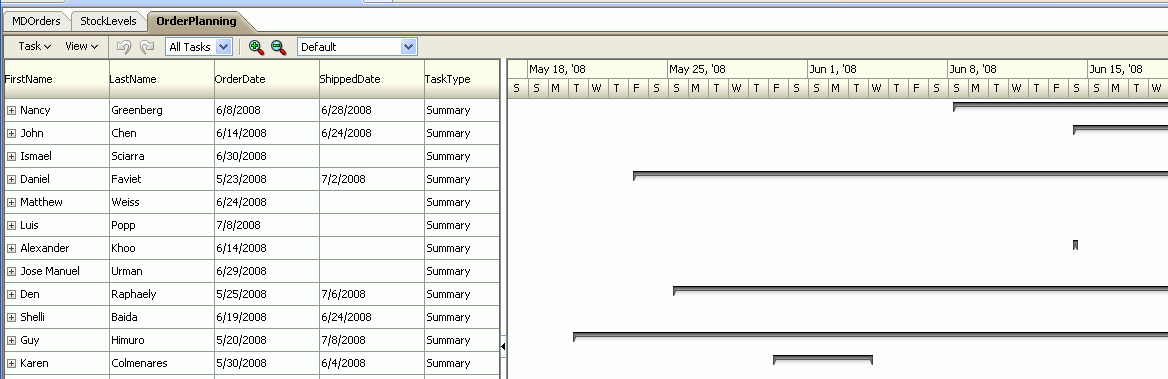Select the Jun 1, '08 week header

pos(877,69)
